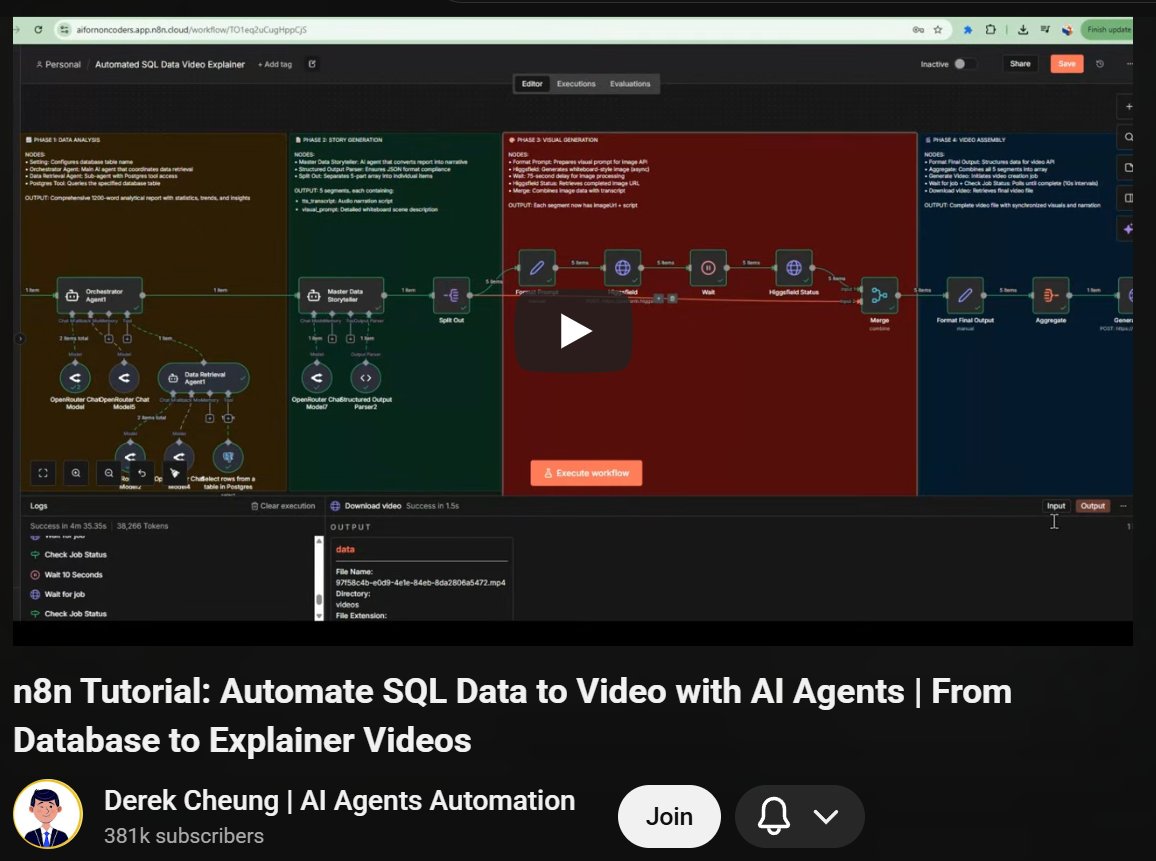
Task: Open the notification bell dropdown
Action: coord(799,817)
